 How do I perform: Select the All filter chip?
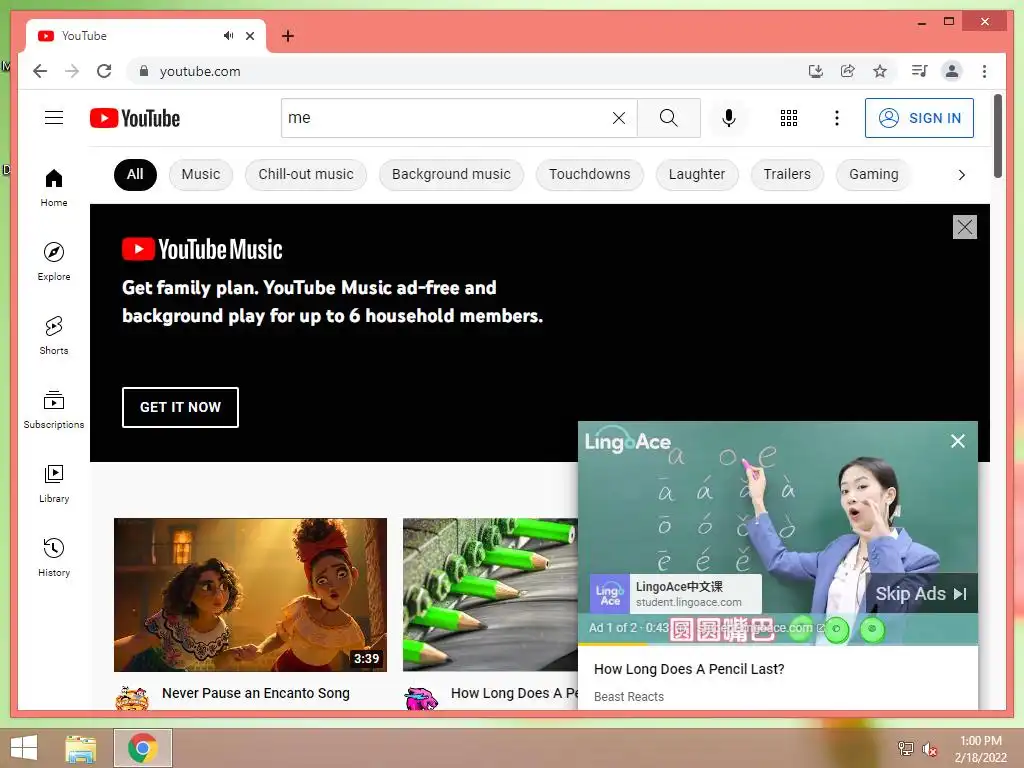pyautogui.click(x=135, y=174)
